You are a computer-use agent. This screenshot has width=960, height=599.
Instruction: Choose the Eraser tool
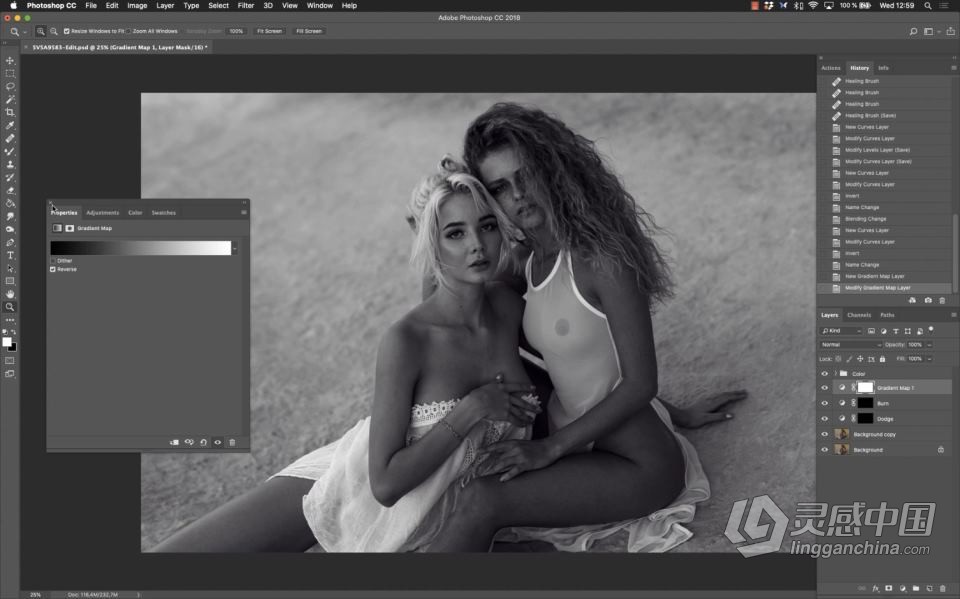click(11, 190)
